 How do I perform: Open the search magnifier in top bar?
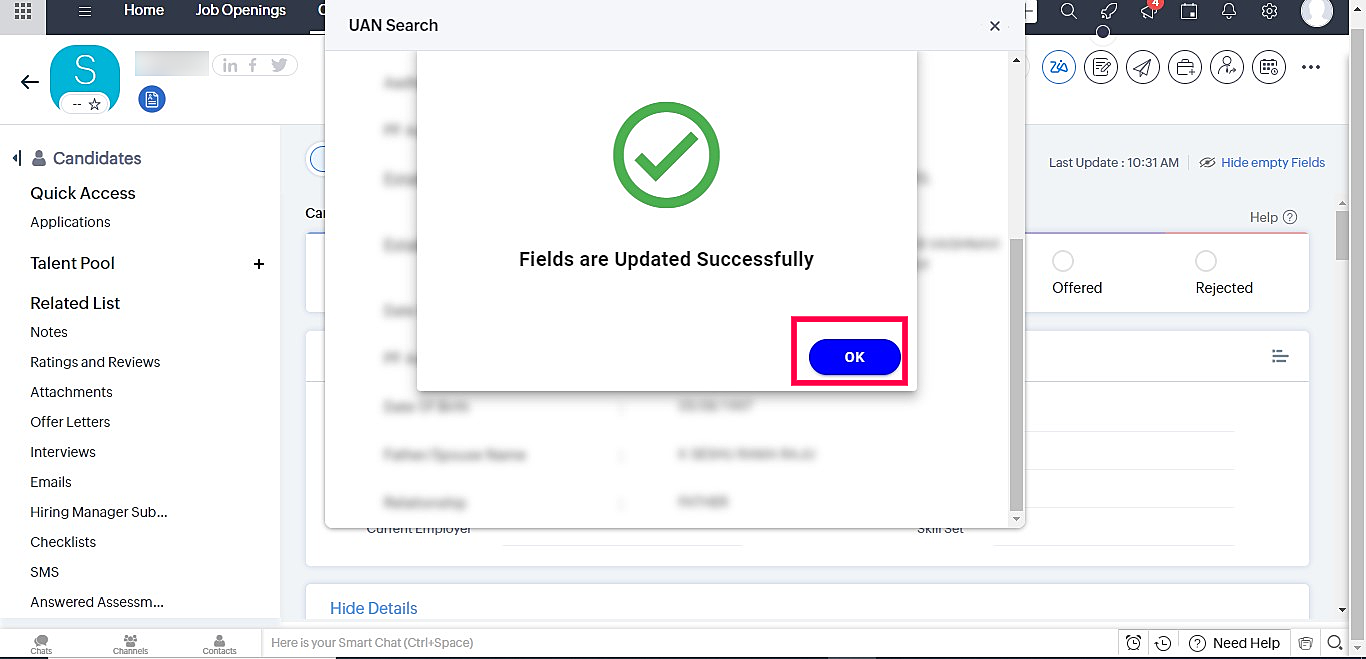tap(1068, 11)
